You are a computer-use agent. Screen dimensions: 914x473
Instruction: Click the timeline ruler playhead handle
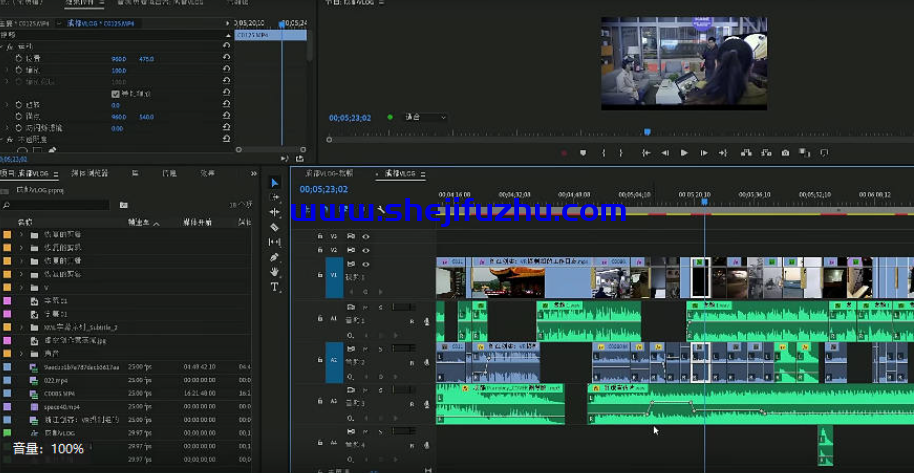704,201
